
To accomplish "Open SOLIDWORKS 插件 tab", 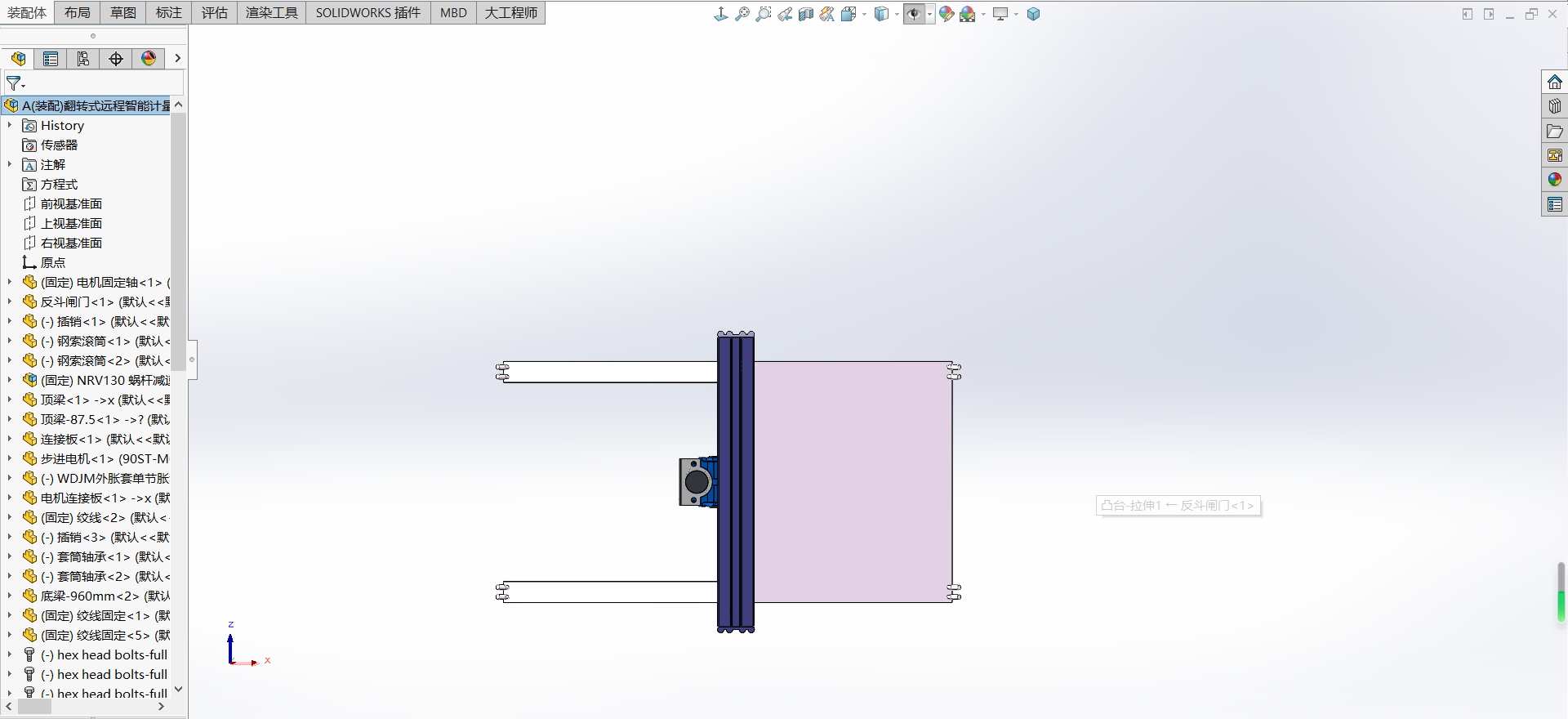I will tap(368, 13).
